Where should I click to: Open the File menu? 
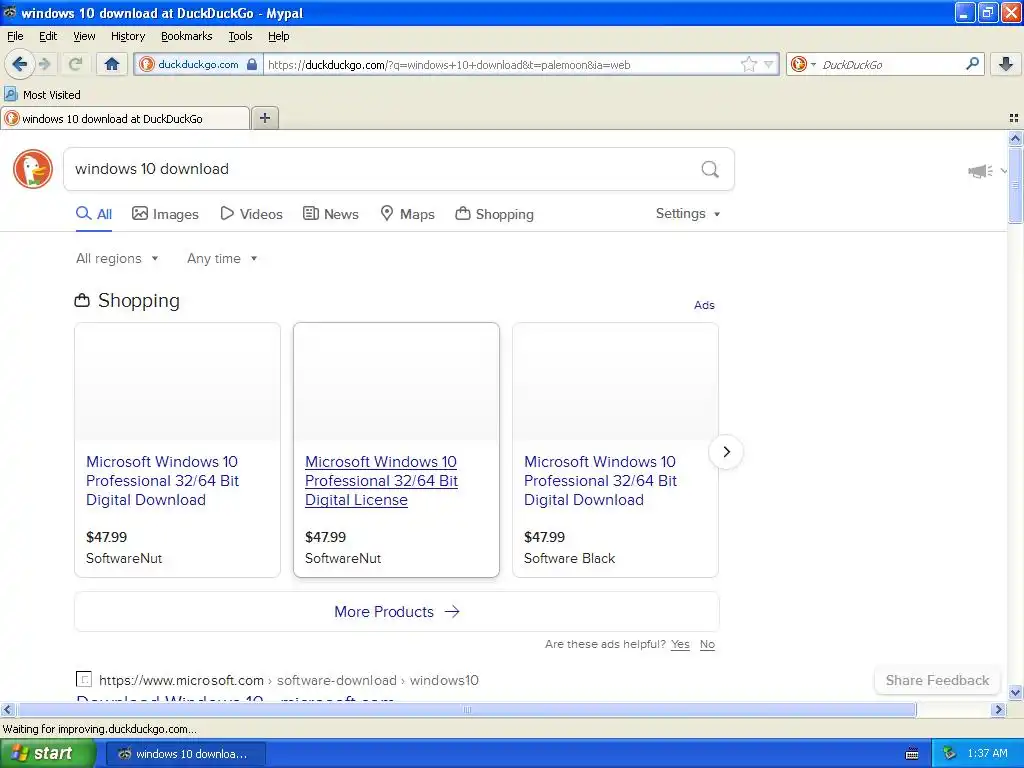[15, 36]
